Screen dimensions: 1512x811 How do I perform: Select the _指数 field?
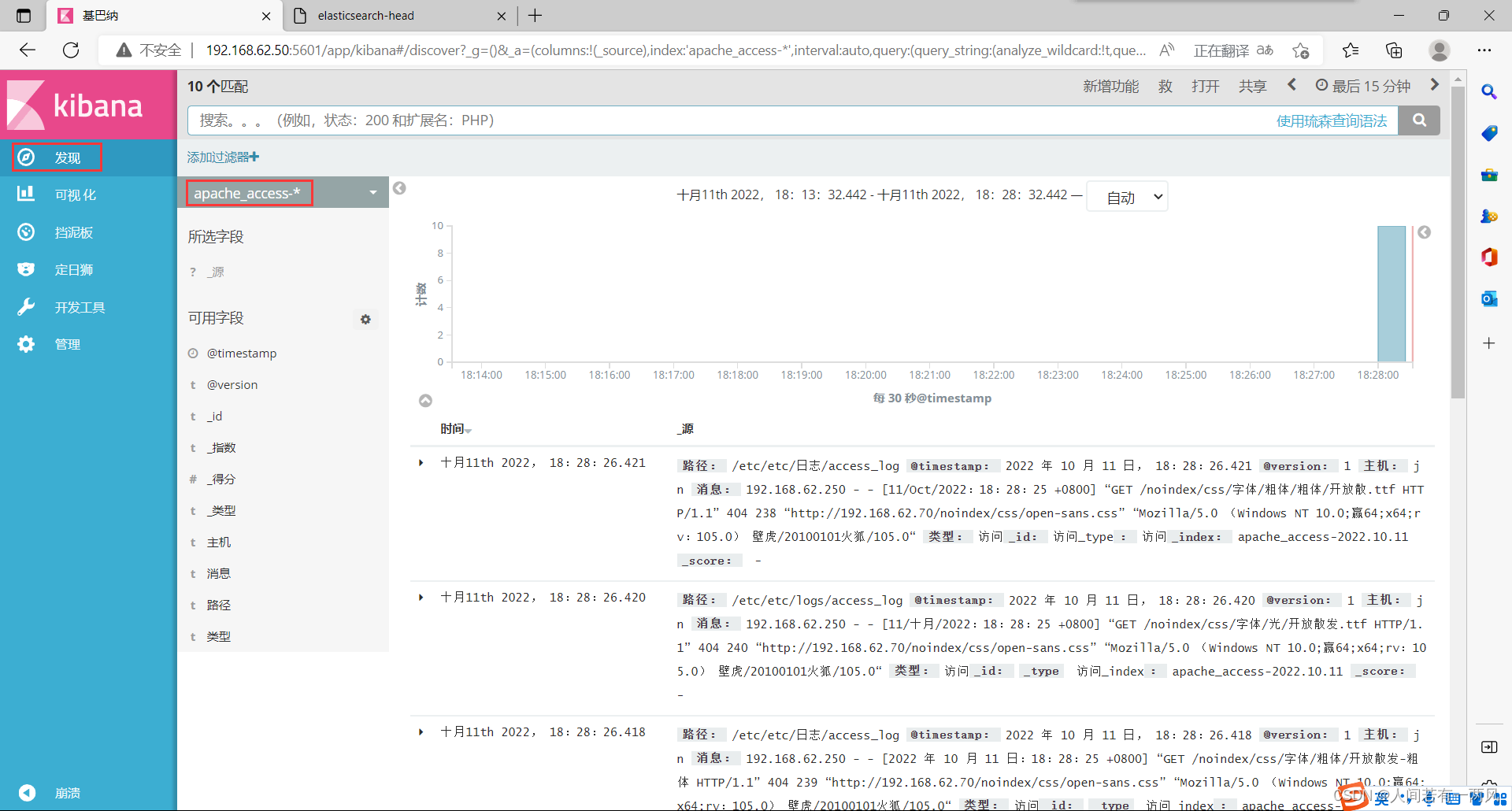[x=221, y=448]
